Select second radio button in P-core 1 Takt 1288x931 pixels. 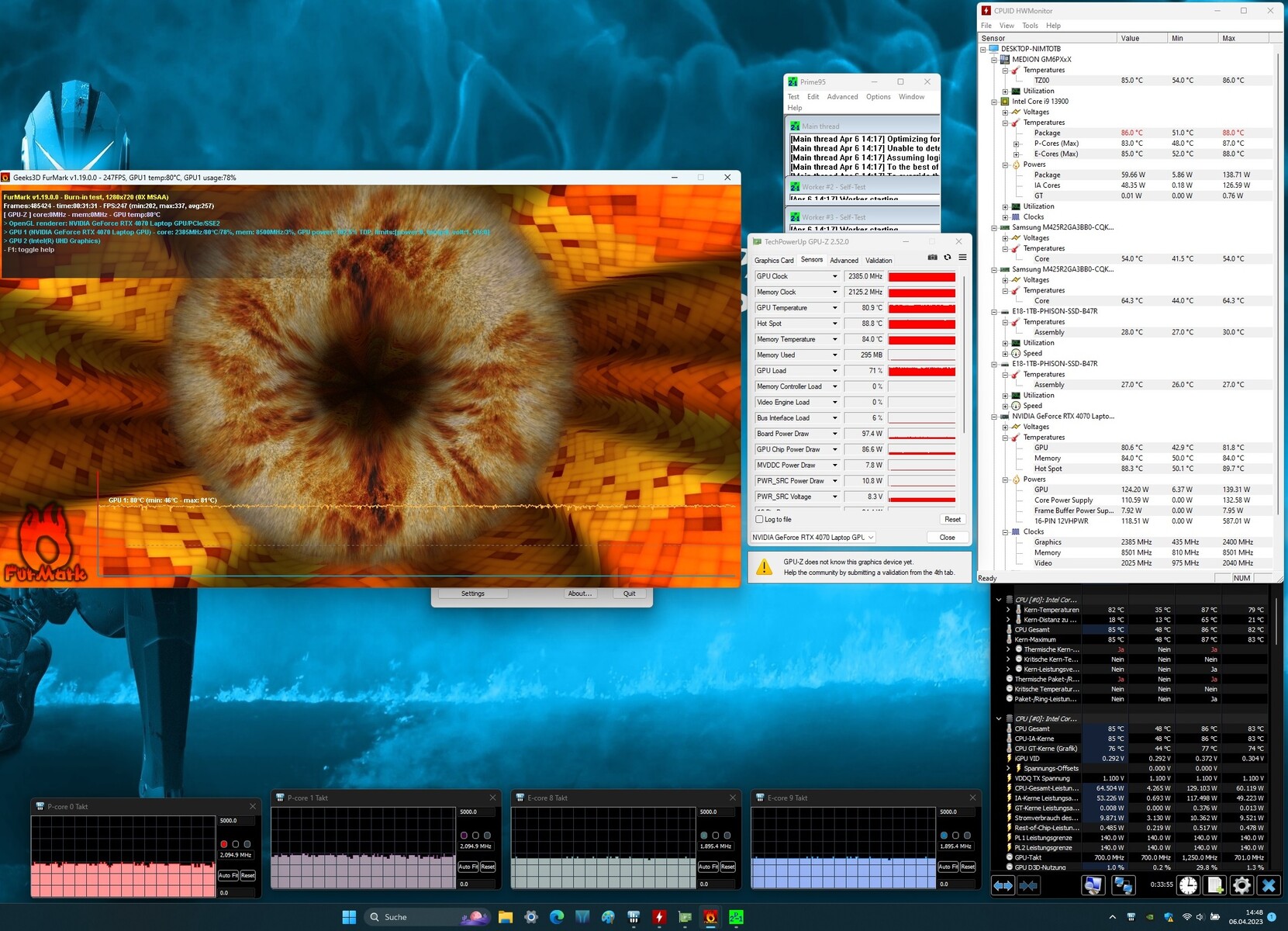pos(475,836)
